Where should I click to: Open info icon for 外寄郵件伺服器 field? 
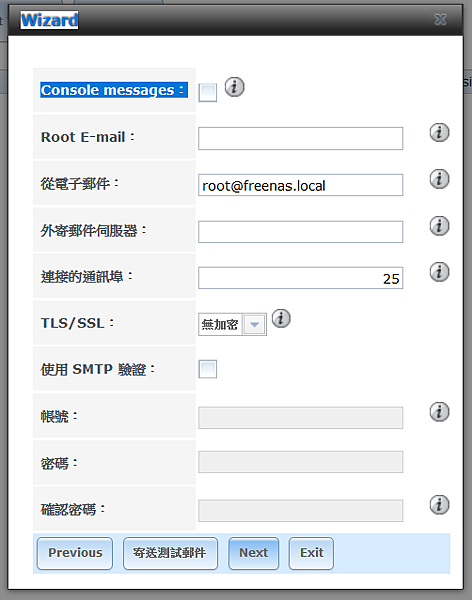click(x=439, y=226)
